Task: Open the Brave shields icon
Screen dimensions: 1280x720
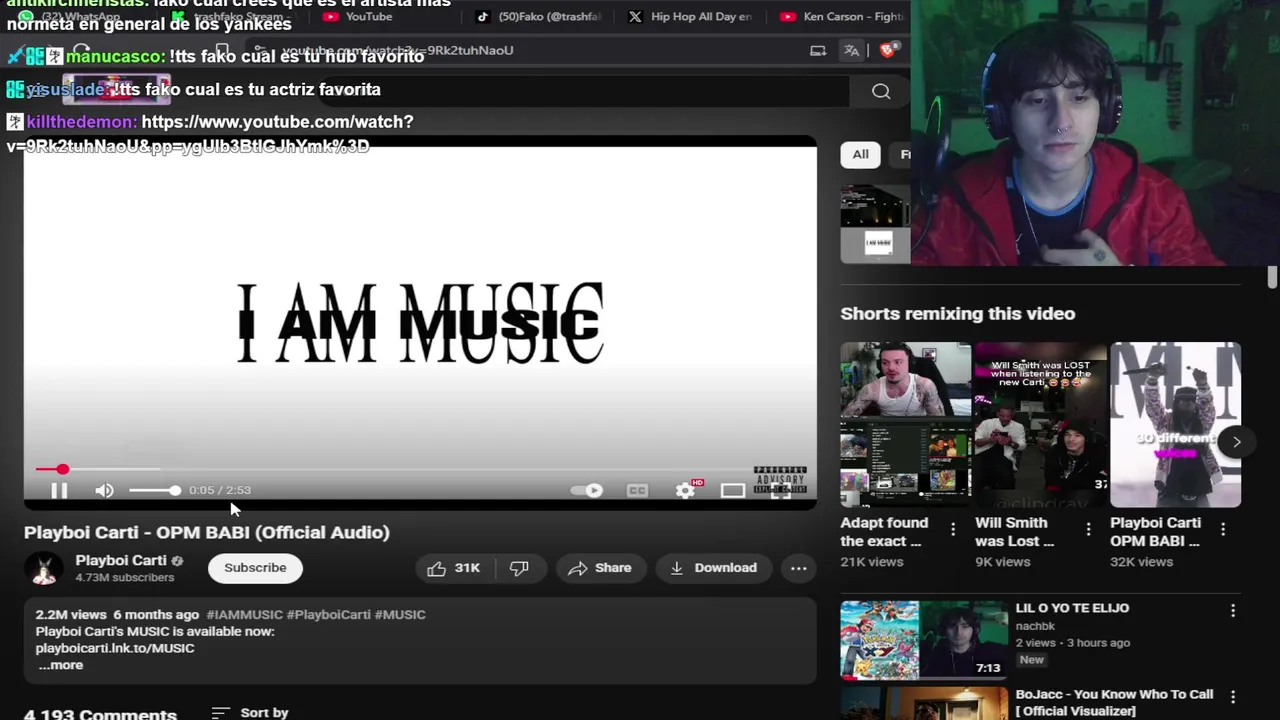Action: coord(888,50)
